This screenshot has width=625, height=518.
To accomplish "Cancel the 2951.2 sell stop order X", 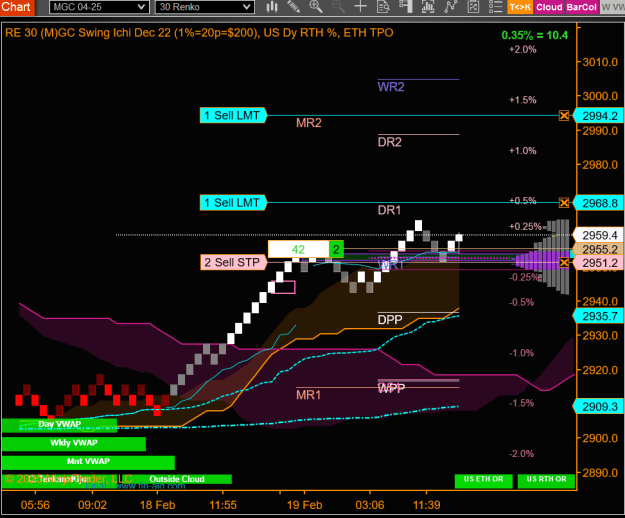I will pyautogui.click(x=564, y=263).
